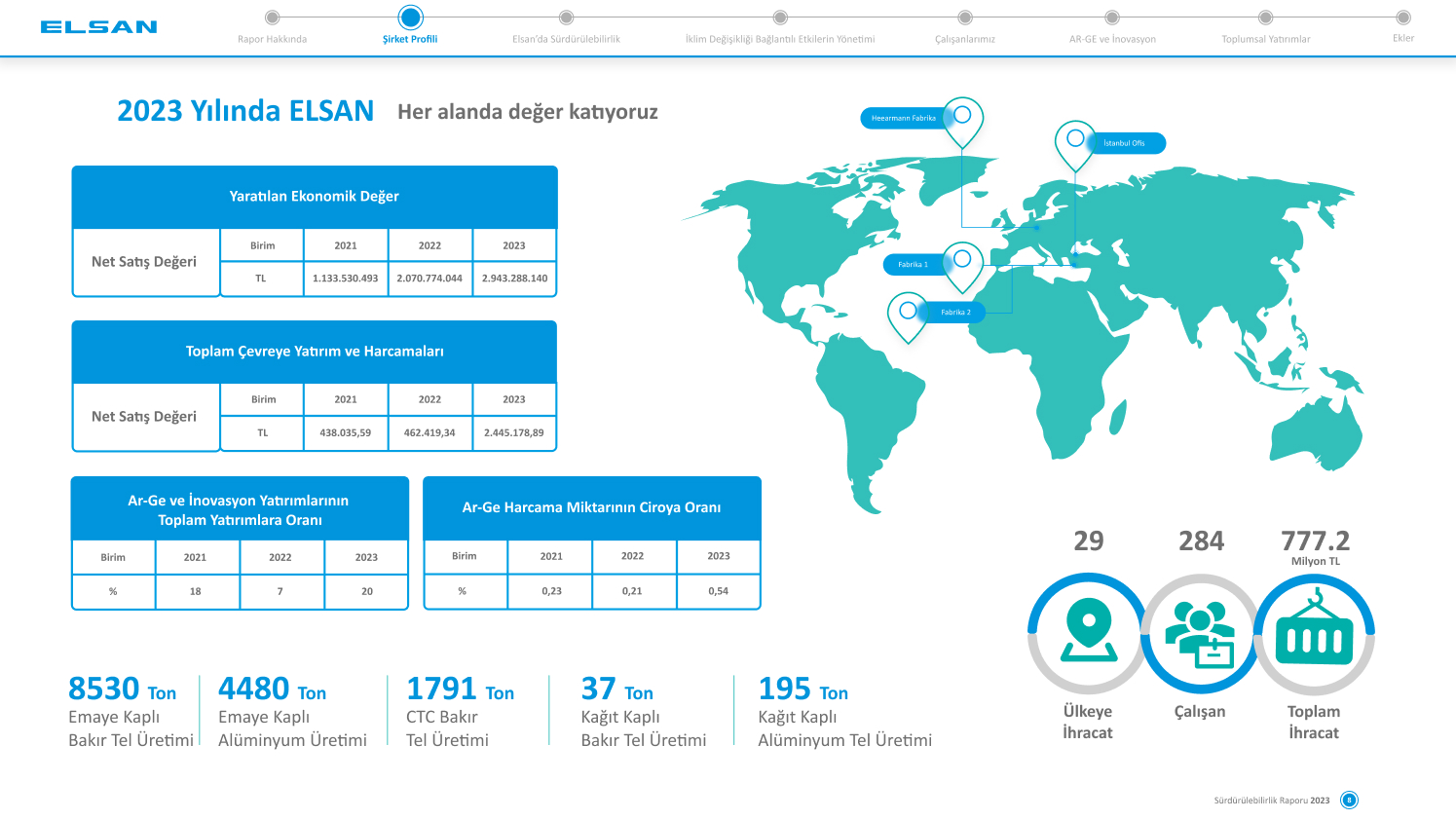Click the Toplam İhracat shipping container icon
Viewport: 1456px width, 820px height.
click(x=1314, y=633)
